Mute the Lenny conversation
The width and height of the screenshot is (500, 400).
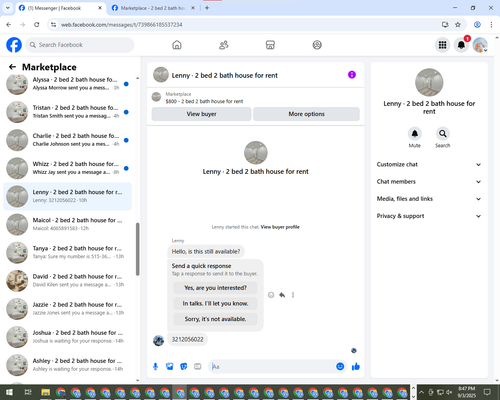coord(415,134)
